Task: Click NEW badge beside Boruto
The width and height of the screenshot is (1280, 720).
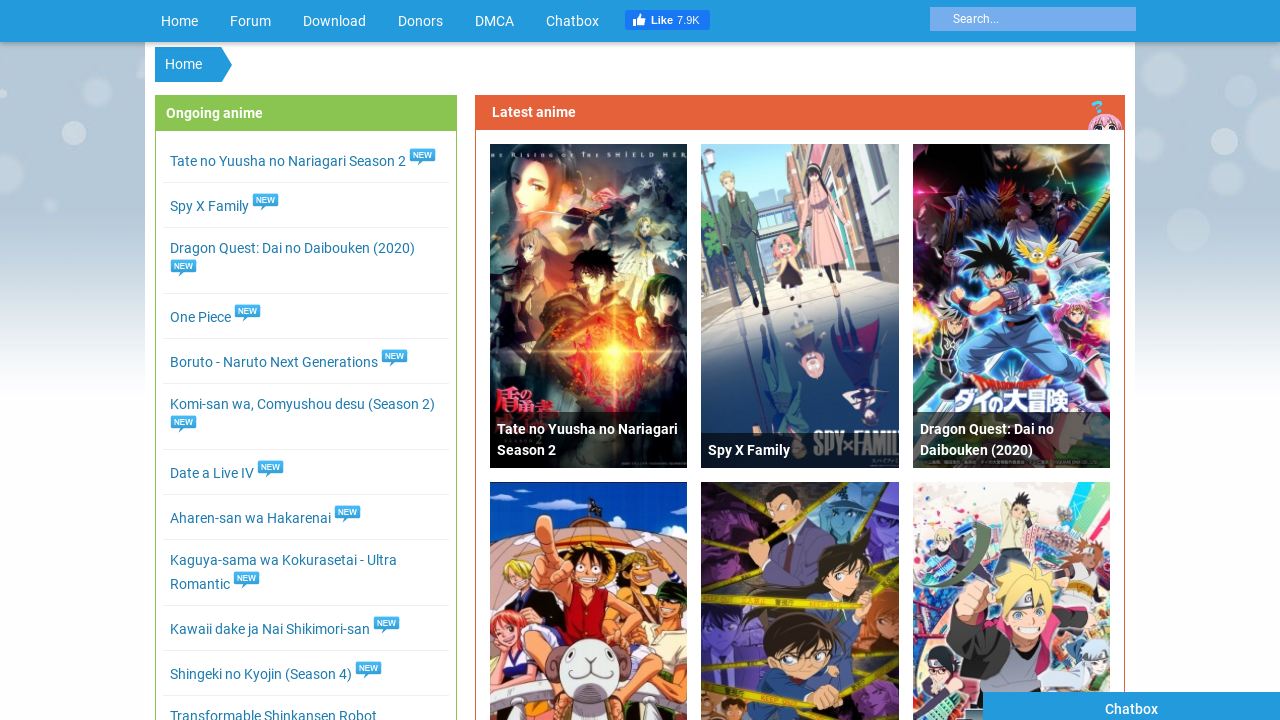Action: (394, 358)
